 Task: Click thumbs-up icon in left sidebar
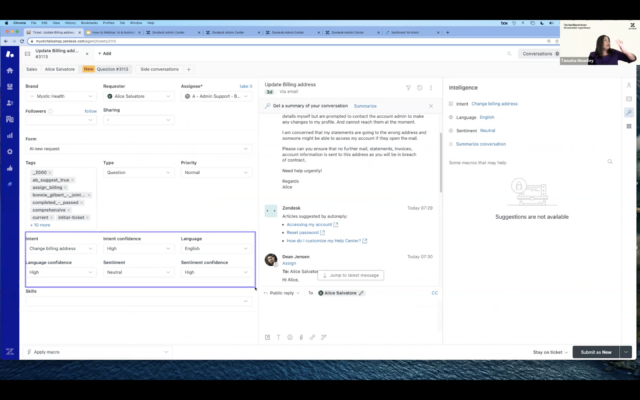(10, 168)
